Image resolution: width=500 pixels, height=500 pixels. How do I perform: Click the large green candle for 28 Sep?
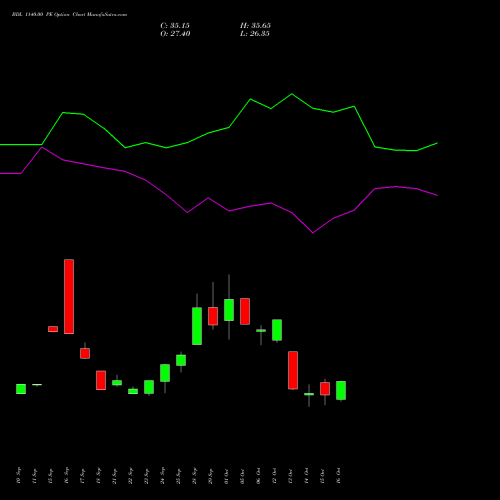[x=197, y=326]
